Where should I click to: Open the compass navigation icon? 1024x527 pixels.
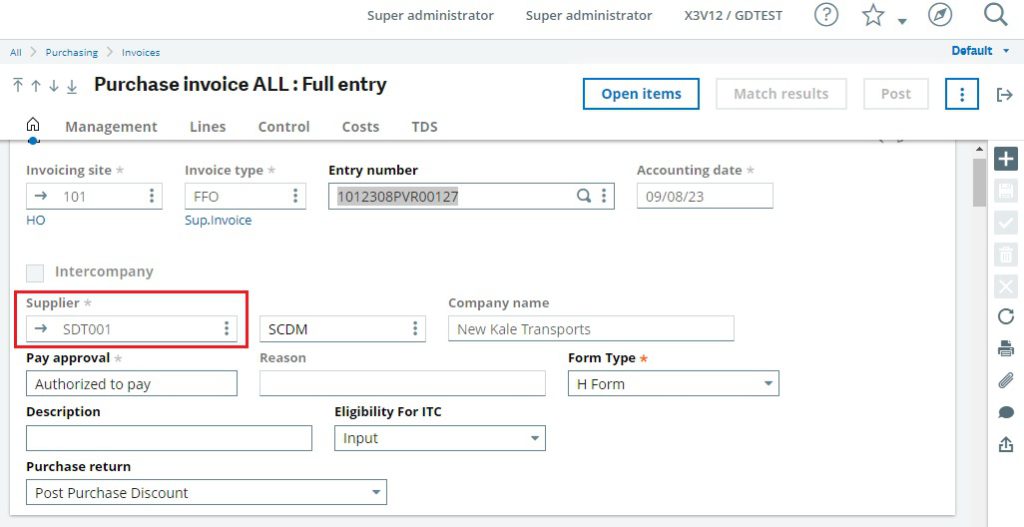point(940,15)
